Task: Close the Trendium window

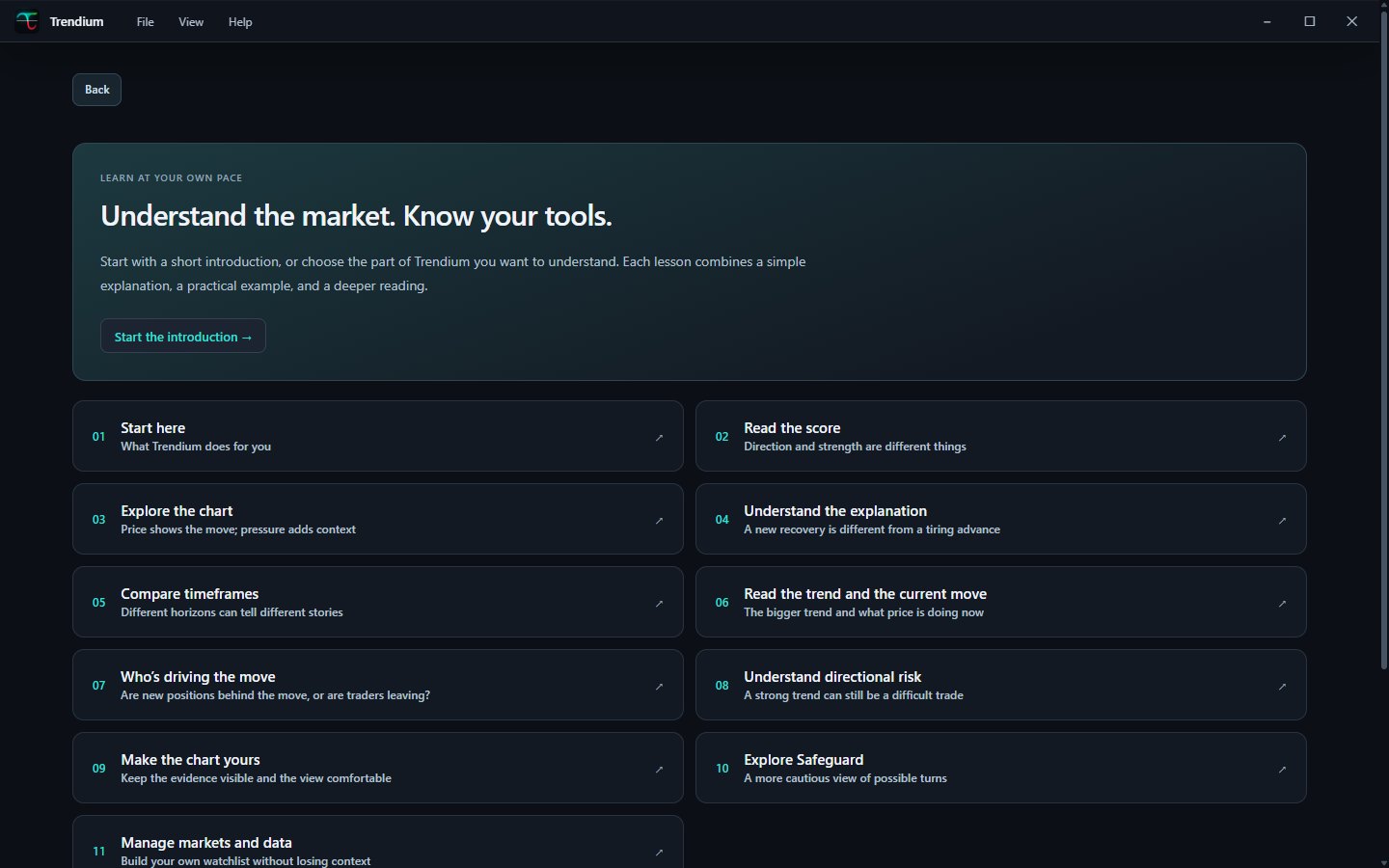Action: coord(1351,21)
